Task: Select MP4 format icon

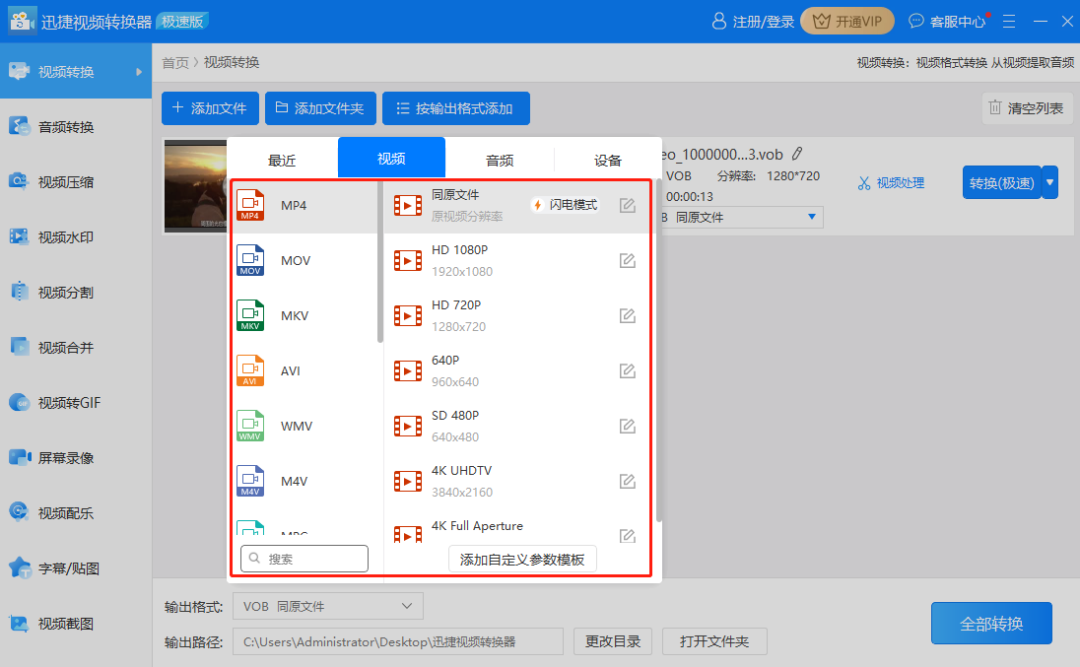Action: click(250, 205)
